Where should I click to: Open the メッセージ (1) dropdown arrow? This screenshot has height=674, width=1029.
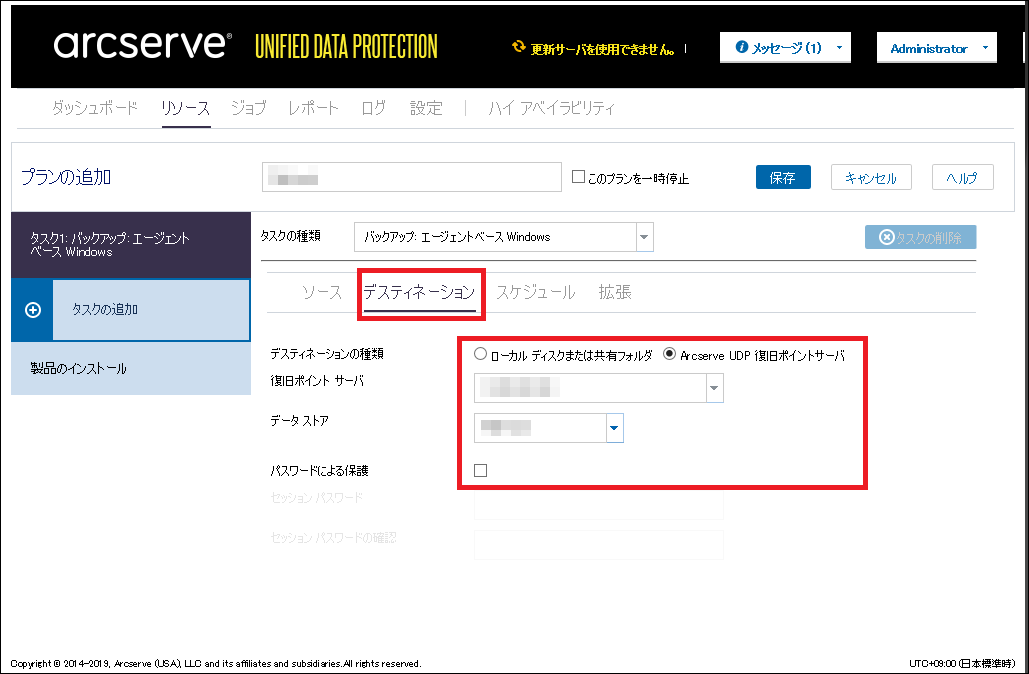click(839, 48)
